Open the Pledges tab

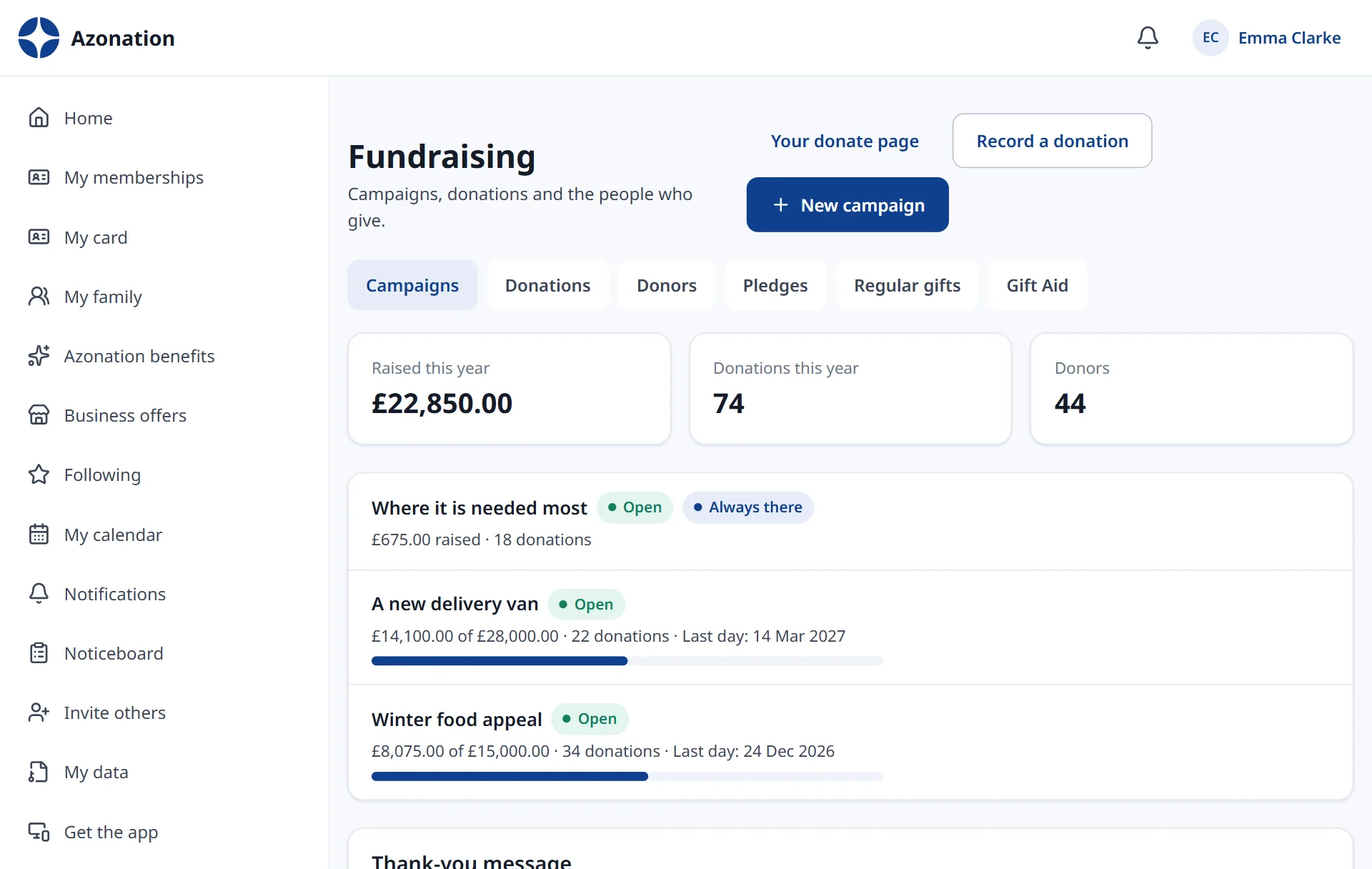(x=775, y=285)
